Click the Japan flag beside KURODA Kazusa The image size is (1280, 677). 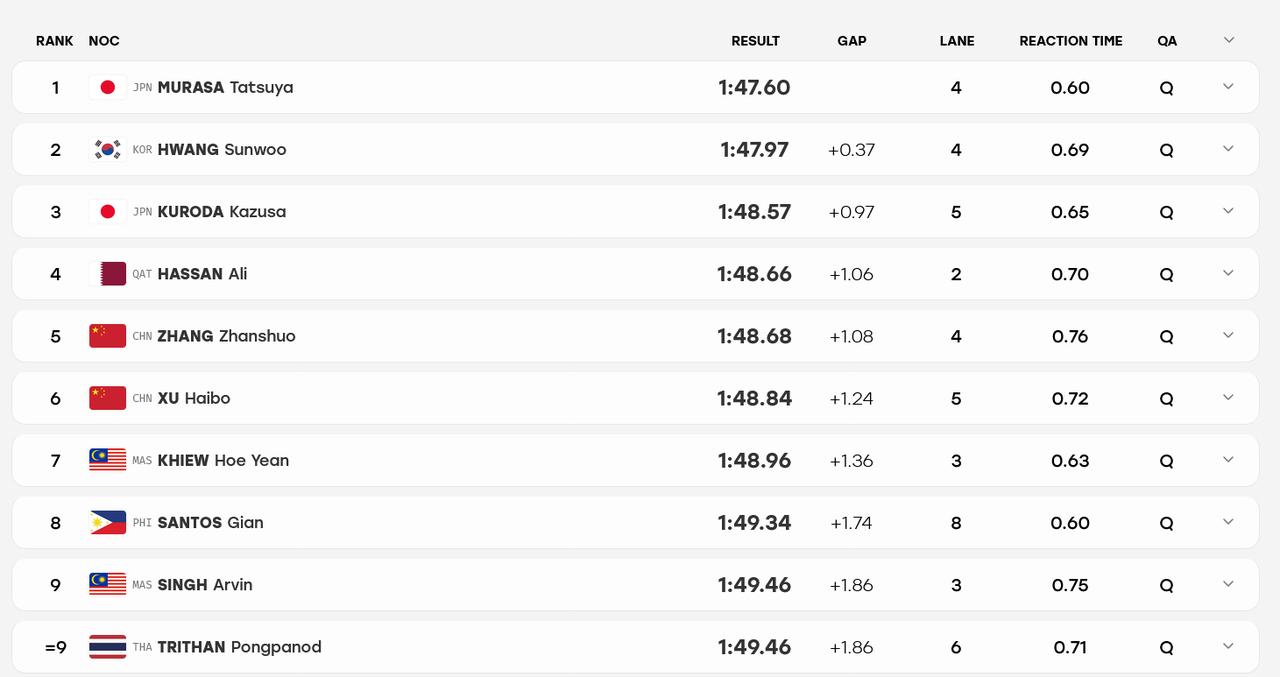tap(107, 212)
